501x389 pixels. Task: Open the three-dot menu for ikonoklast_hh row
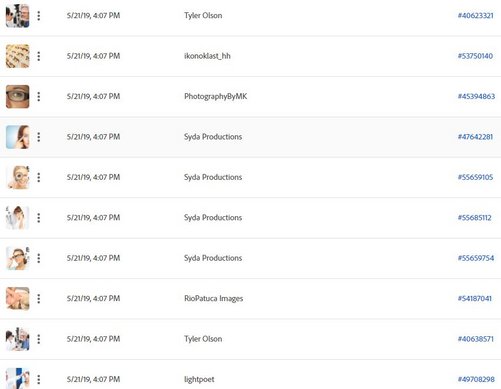click(x=39, y=56)
